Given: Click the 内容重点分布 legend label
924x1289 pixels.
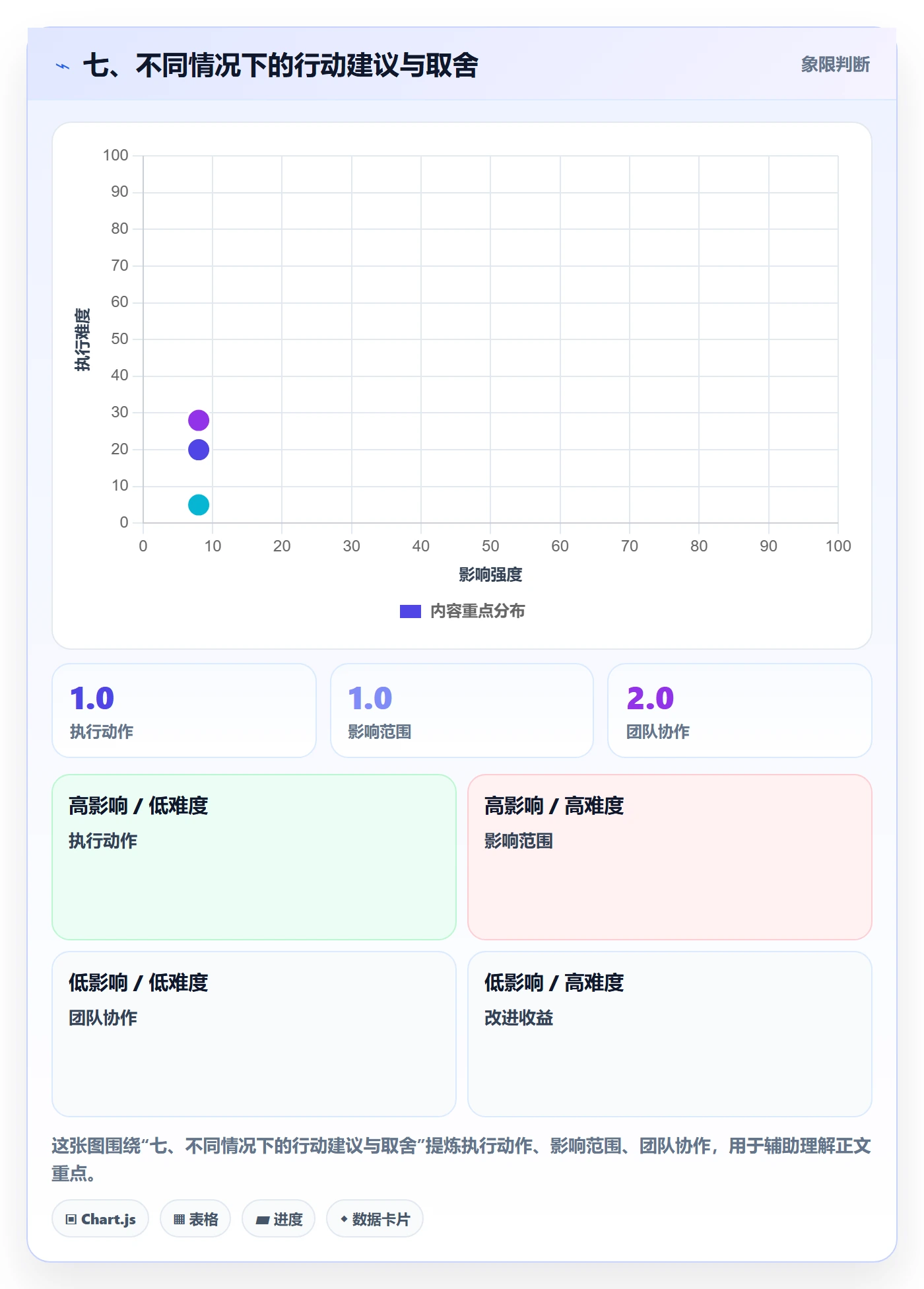Looking at the screenshot, I should (x=478, y=611).
